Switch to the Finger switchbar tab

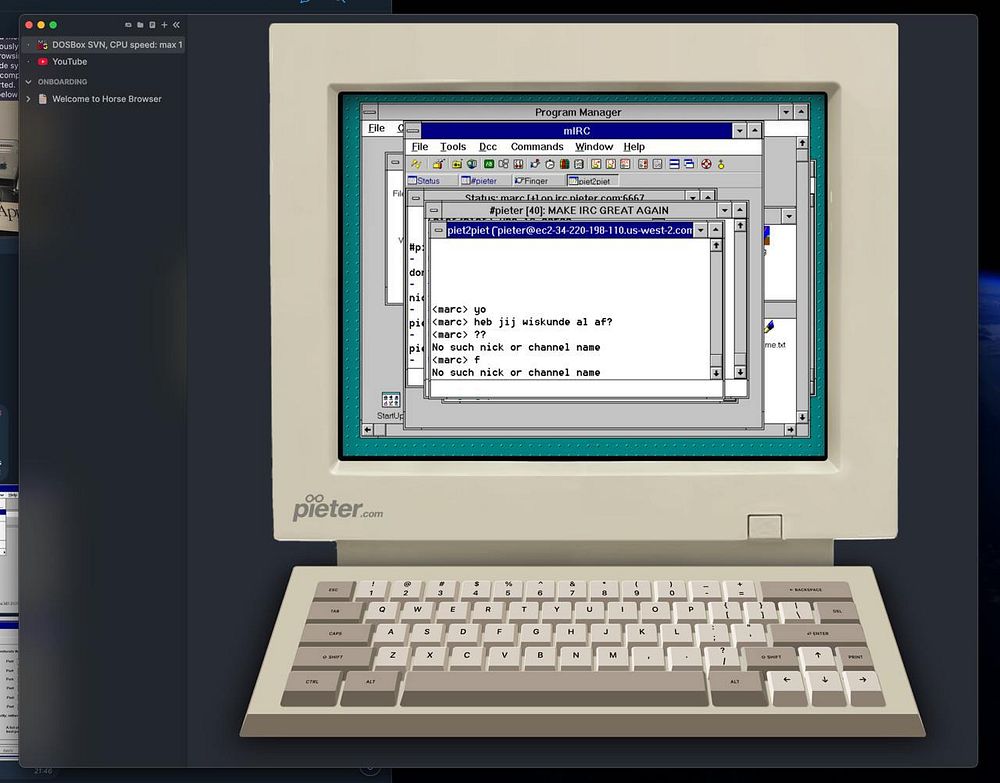(x=538, y=180)
